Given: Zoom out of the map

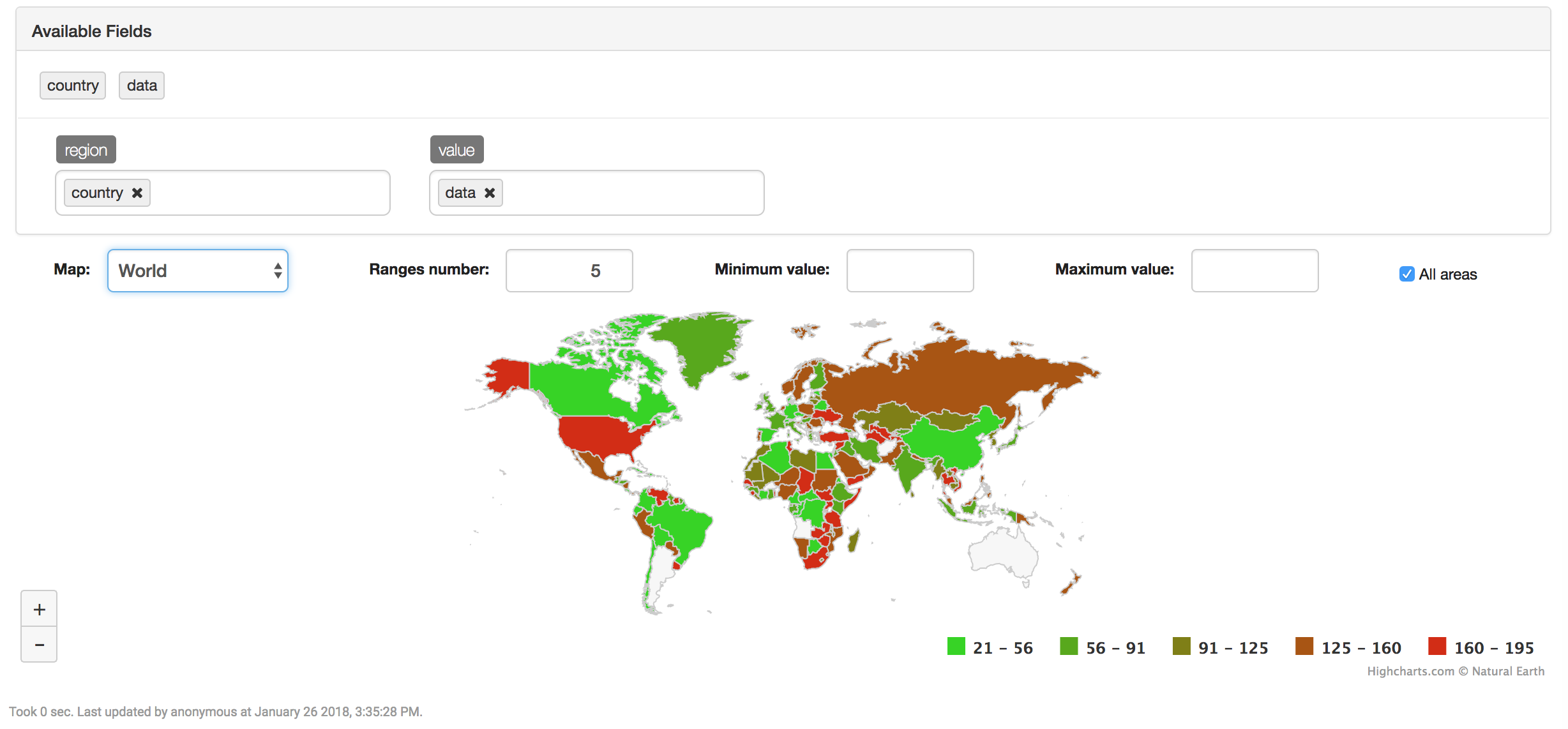Looking at the screenshot, I should pyautogui.click(x=39, y=645).
